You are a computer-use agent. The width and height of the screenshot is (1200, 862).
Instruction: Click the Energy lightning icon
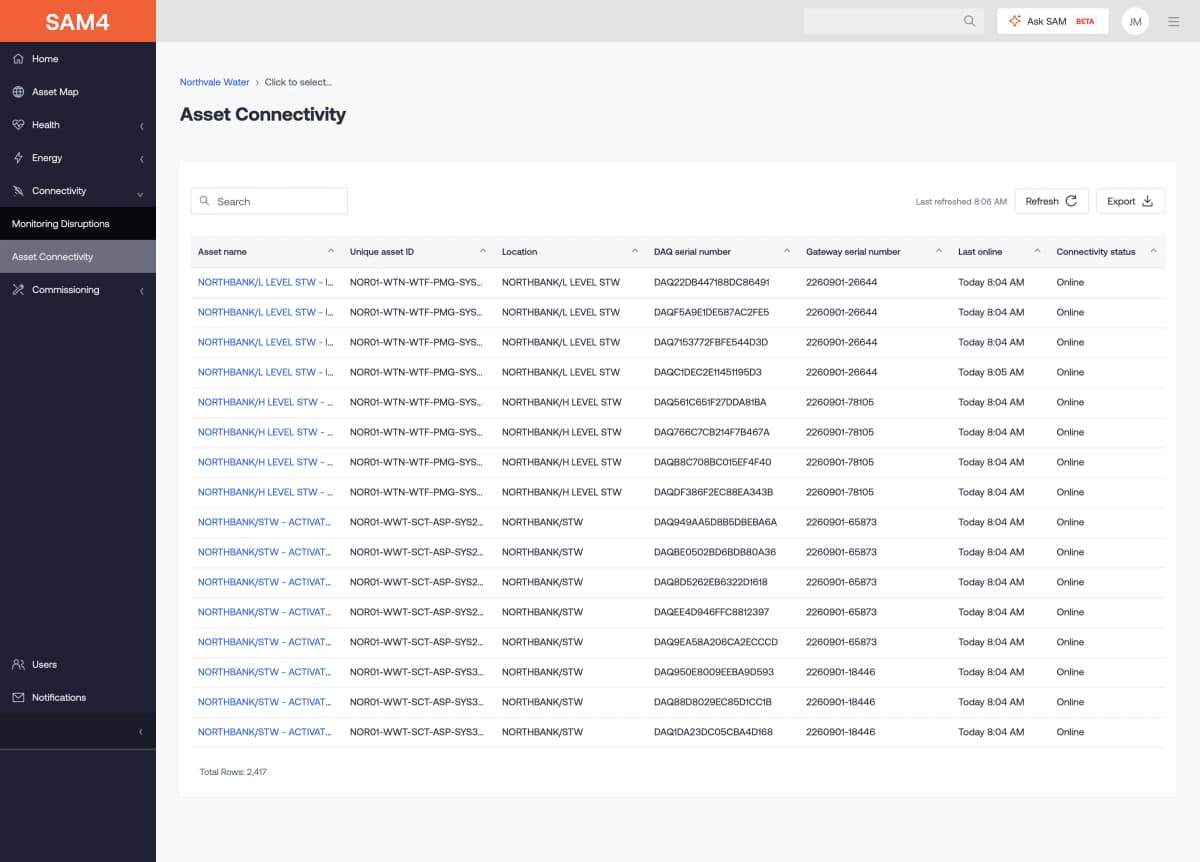(18, 158)
